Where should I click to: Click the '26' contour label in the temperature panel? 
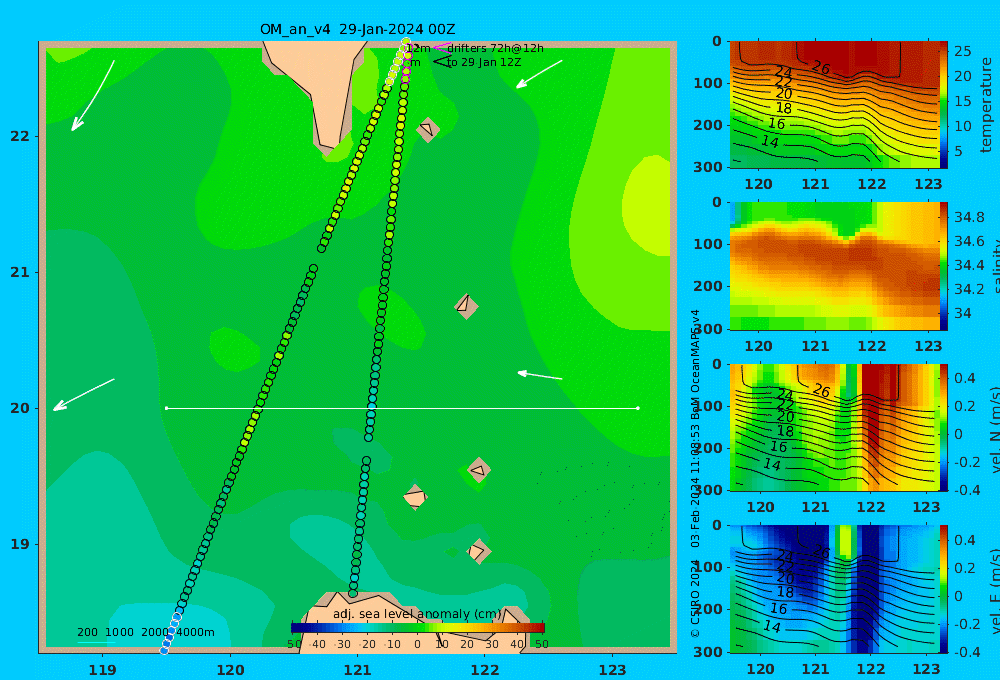[821, 67]
